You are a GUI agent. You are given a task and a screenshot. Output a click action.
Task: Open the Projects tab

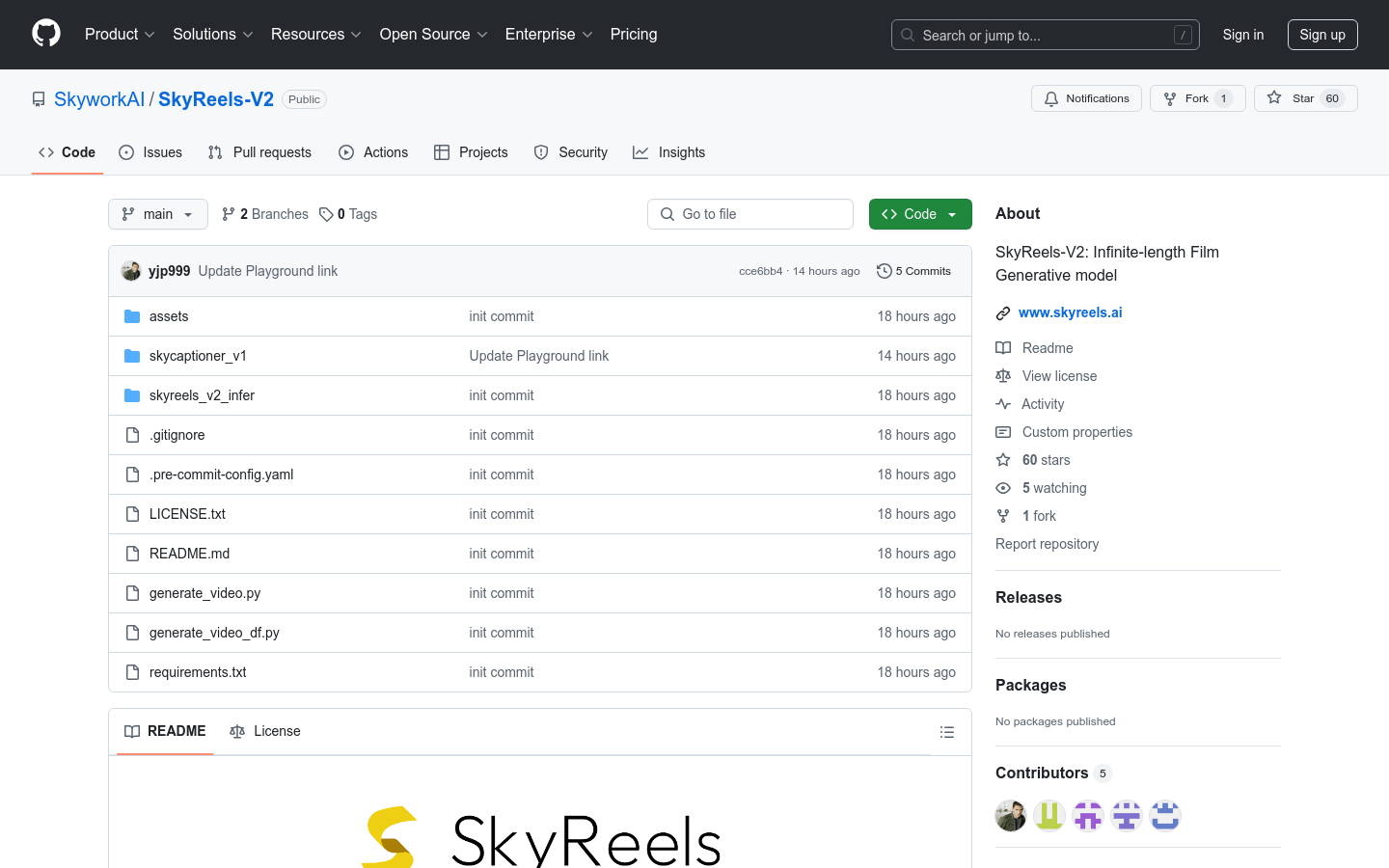[x=471, y=152]
